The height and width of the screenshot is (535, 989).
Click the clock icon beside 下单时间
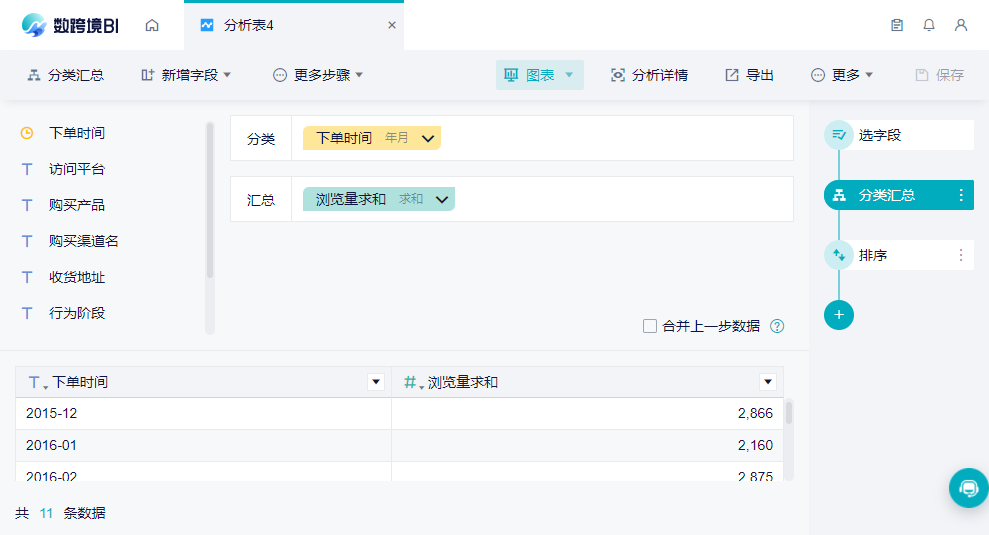click(x=26, y=133)
